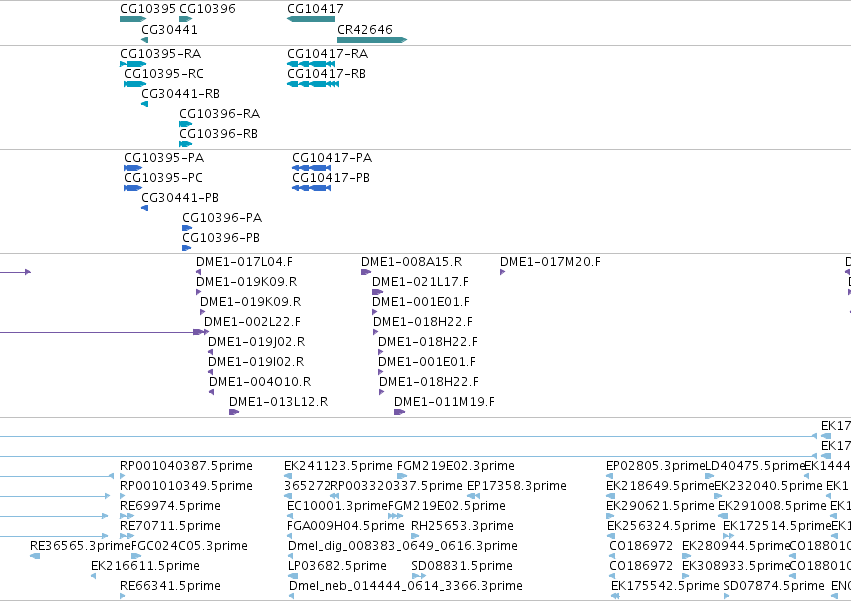Screen dimensions: 851x601
Task: Click DME1-004O10.R feature
Action: pyautogui.click(x=212, y=392)
